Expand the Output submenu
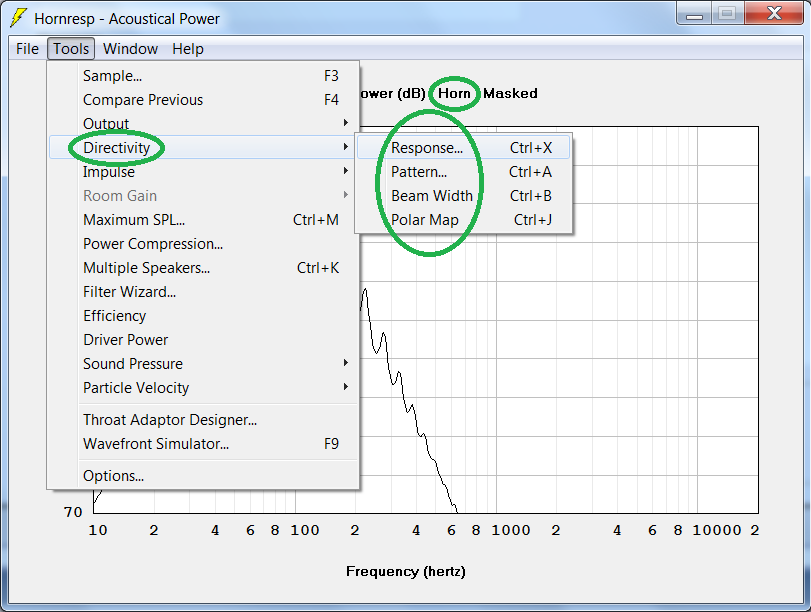811x612 pixels. 203,124
